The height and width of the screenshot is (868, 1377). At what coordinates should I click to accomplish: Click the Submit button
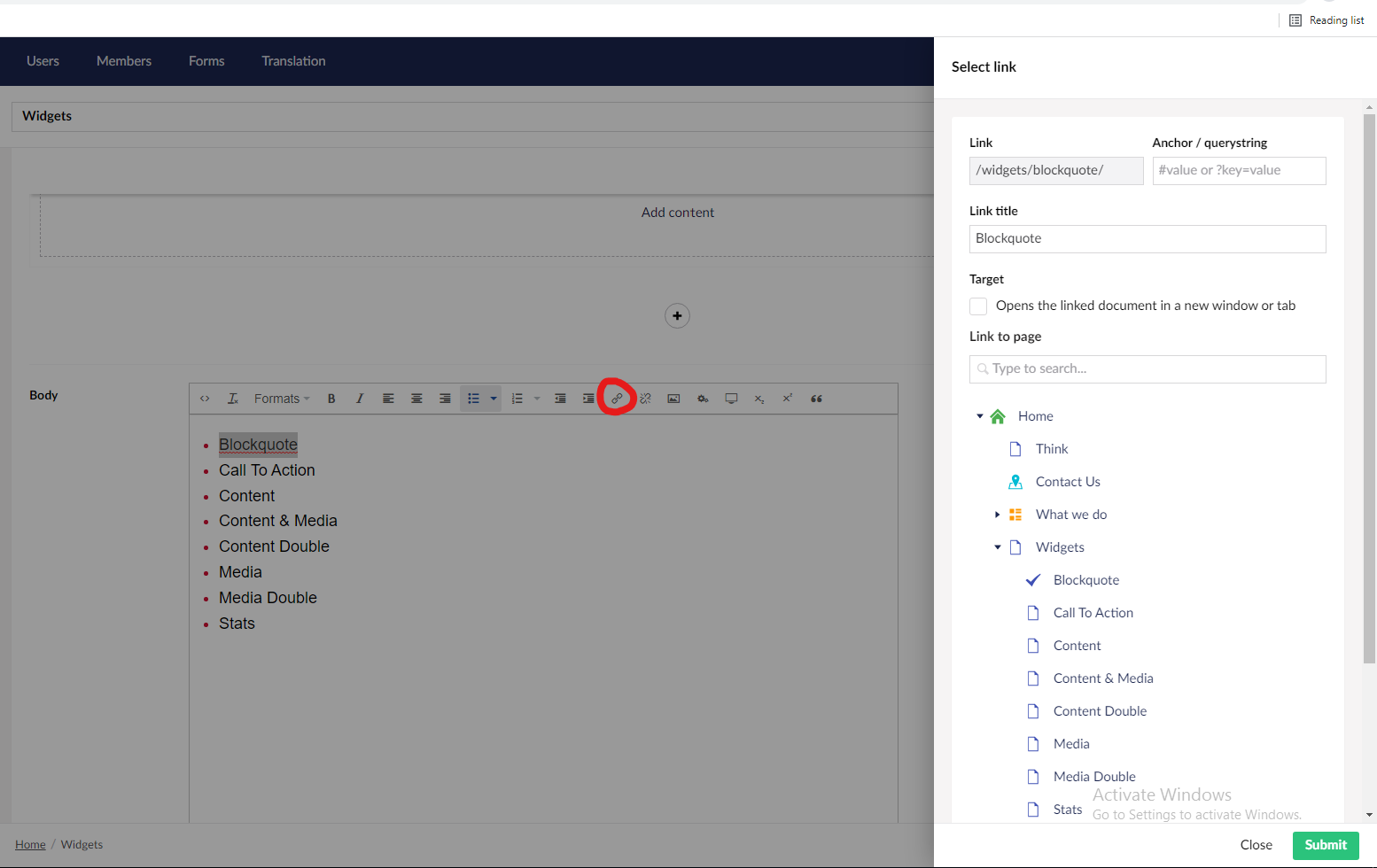(1325, 845)
